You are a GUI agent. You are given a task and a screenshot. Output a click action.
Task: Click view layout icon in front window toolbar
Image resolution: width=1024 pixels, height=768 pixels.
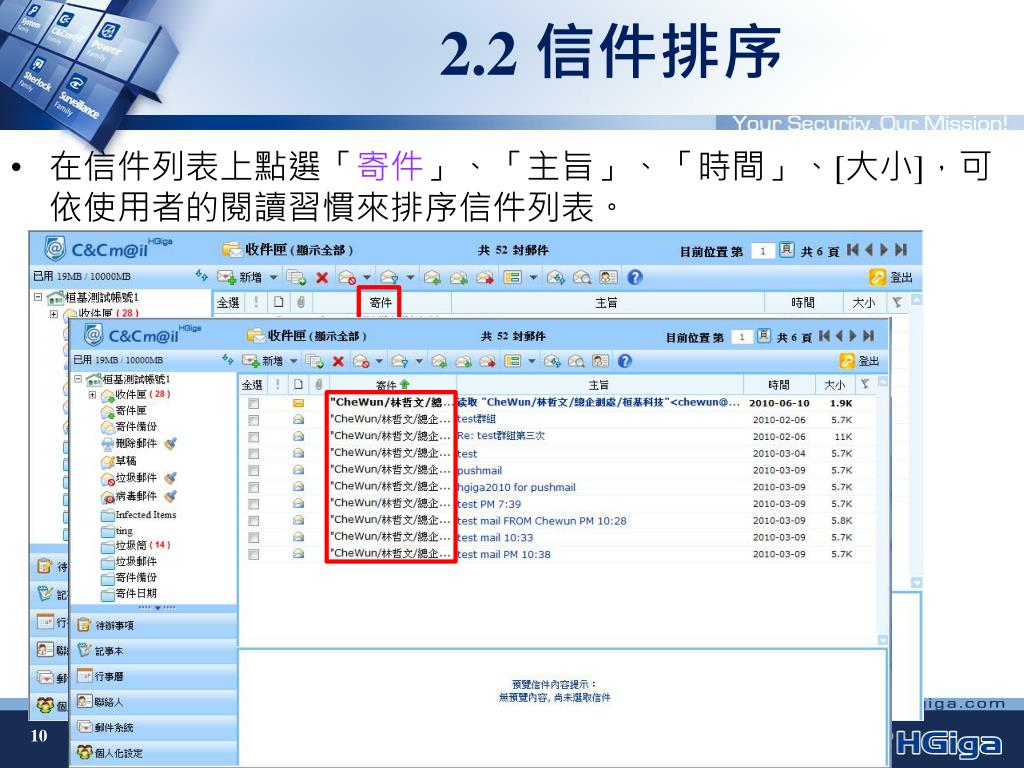tap(513, 361)
